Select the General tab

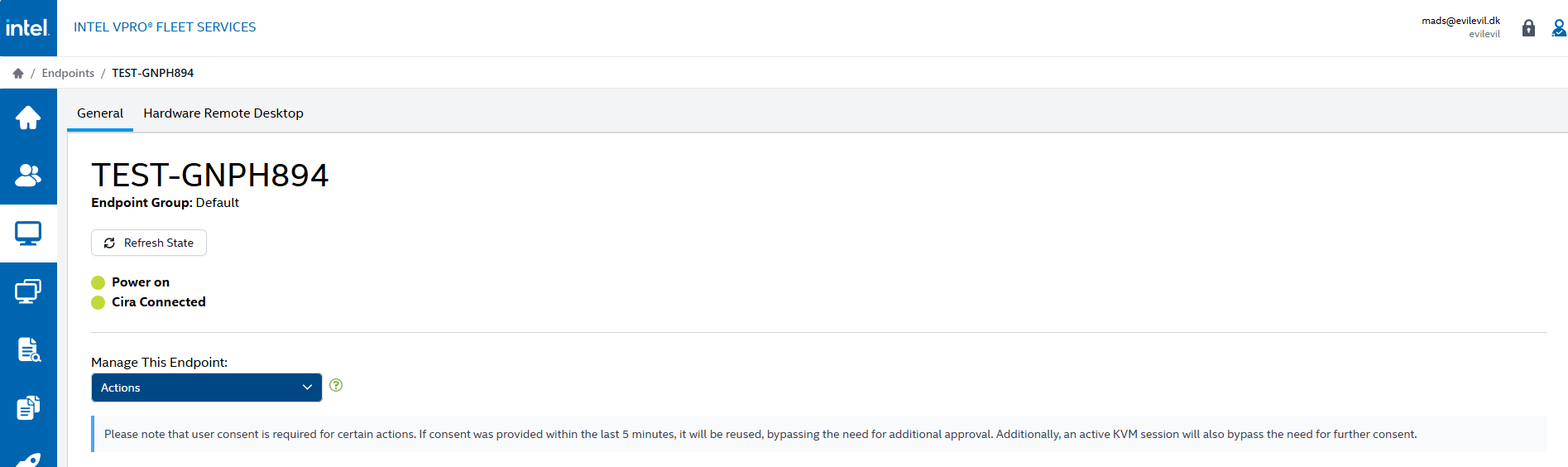pos(100,113)
